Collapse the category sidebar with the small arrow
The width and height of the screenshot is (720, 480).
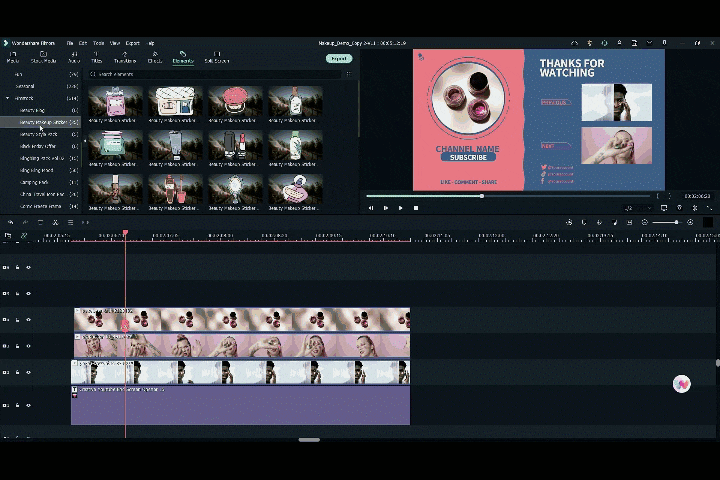pos(84,141)
